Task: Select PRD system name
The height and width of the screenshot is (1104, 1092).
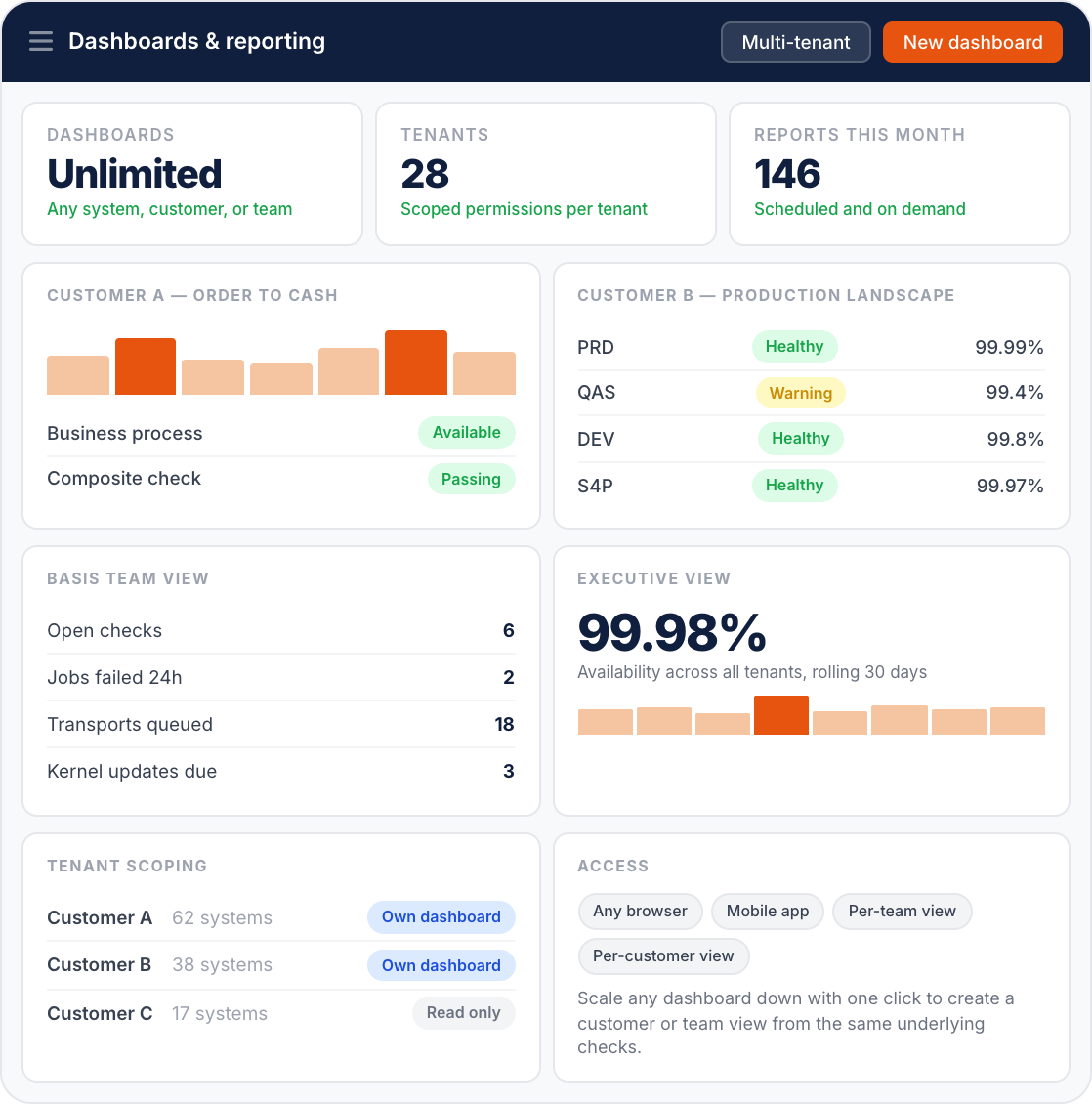Action: click(596, 347)
